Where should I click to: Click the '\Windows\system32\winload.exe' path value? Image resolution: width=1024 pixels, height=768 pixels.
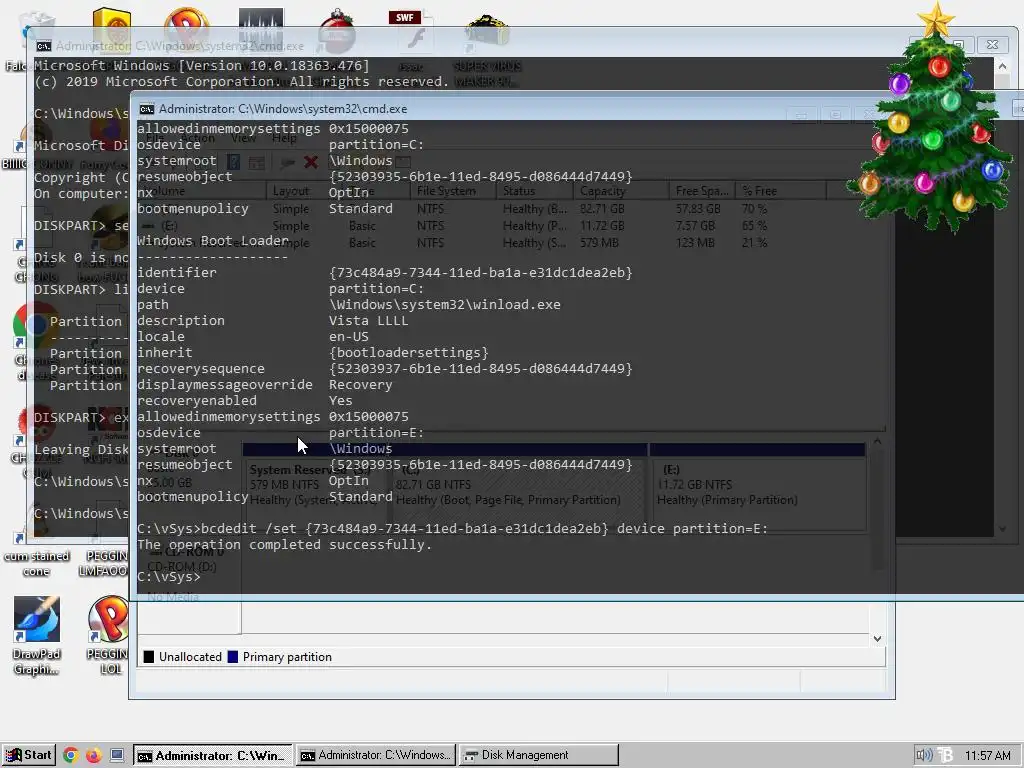tap(445, 305)
